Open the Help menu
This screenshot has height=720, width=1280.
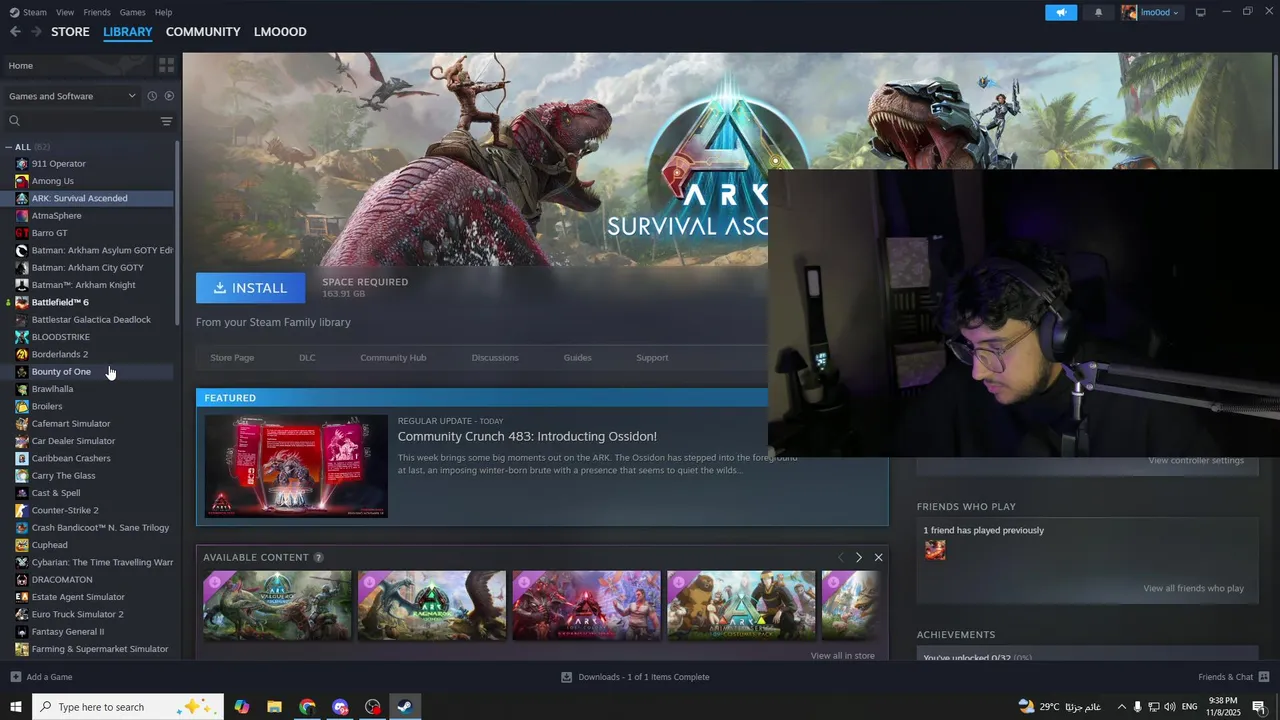point(163,12)
